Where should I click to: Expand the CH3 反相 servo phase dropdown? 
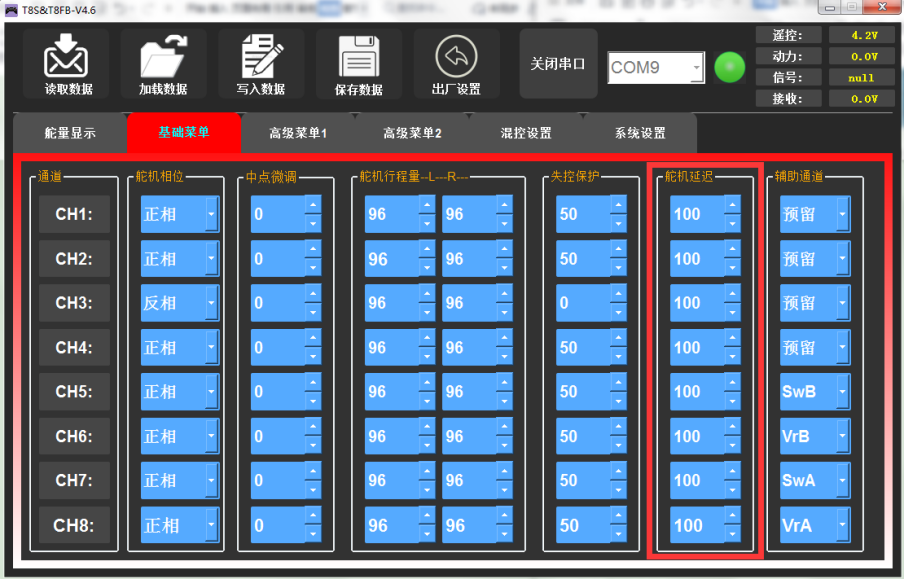click(x=211, y=303)
